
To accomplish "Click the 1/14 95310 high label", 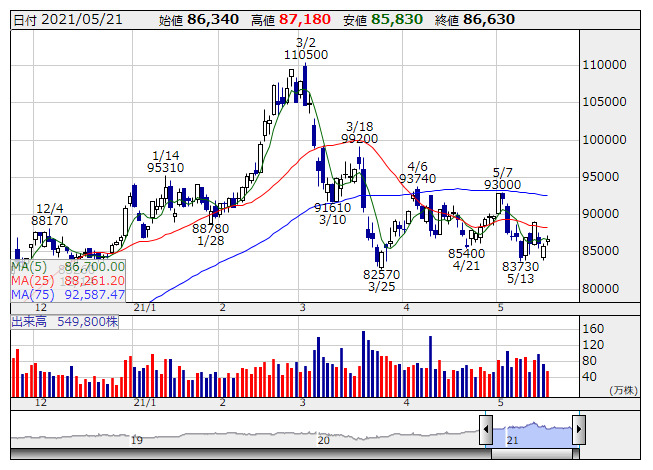I will pos(165,162).
